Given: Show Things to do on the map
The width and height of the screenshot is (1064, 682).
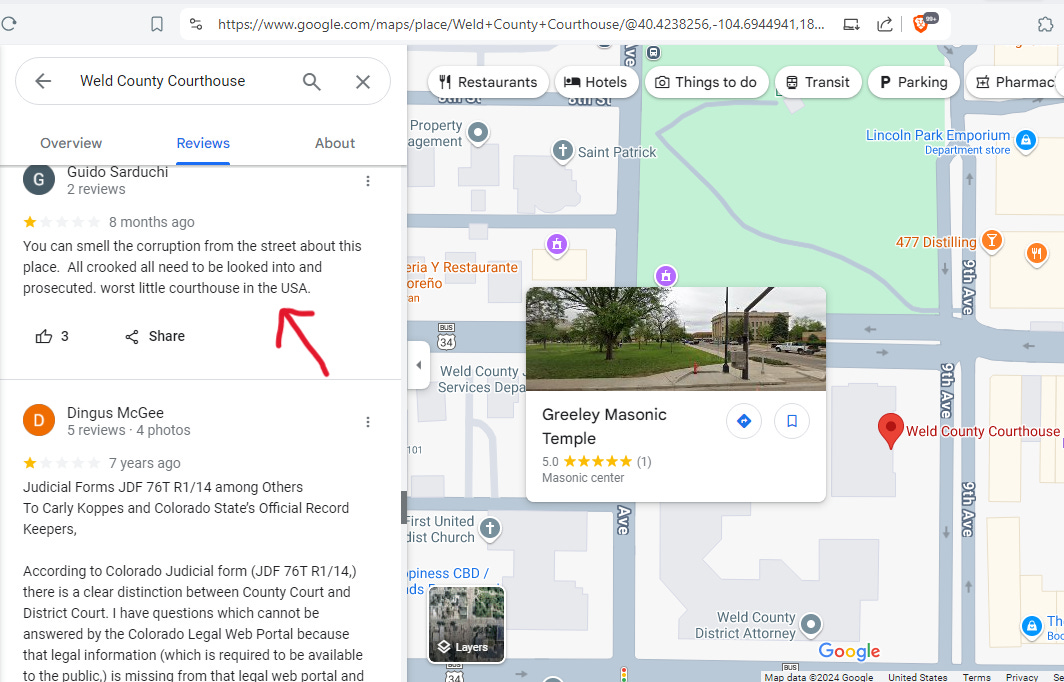Looking at the screenshot, I should [x=706, y=82].
